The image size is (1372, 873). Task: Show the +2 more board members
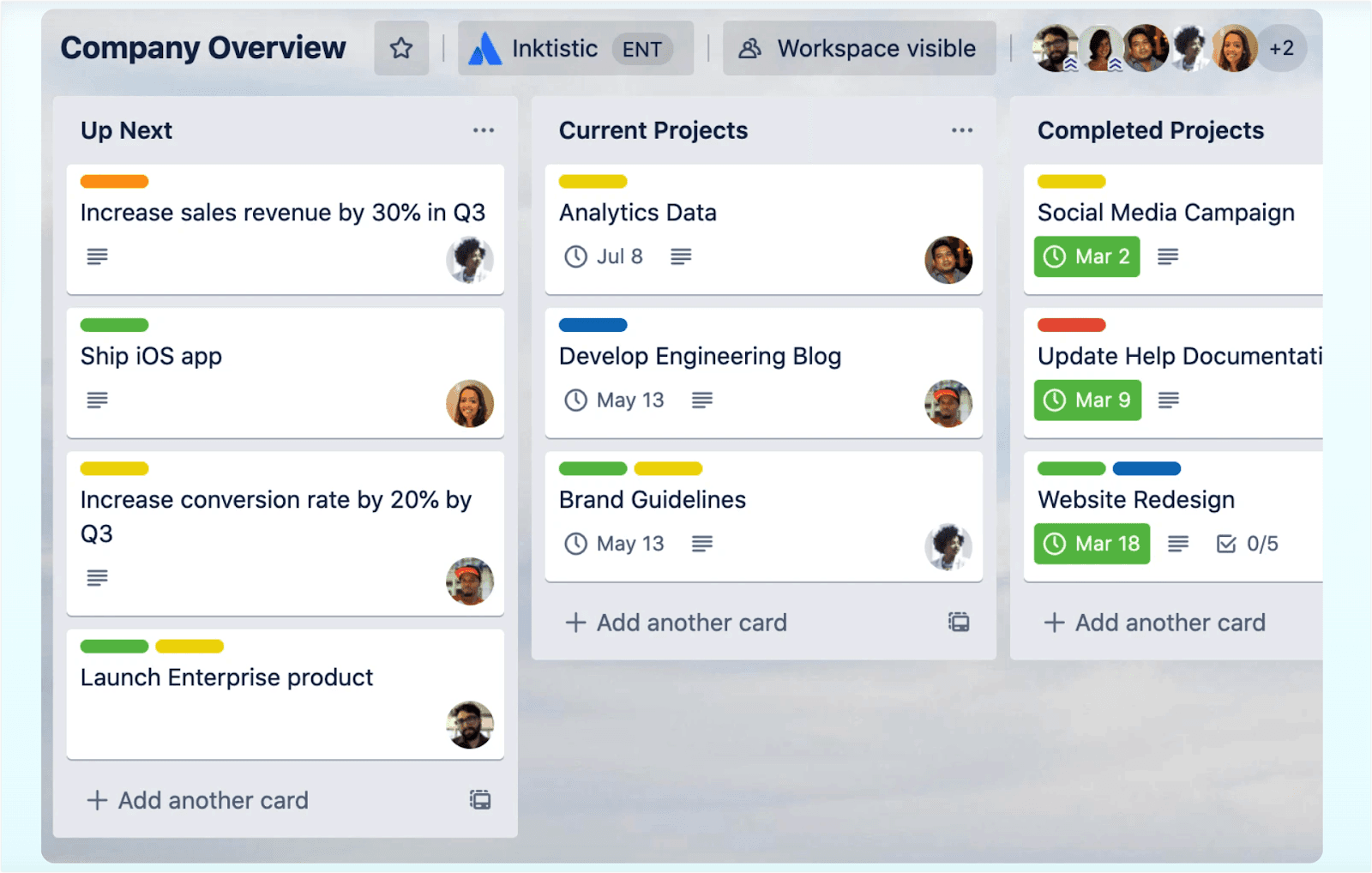pyautogui.click(x=1282, y=48)
